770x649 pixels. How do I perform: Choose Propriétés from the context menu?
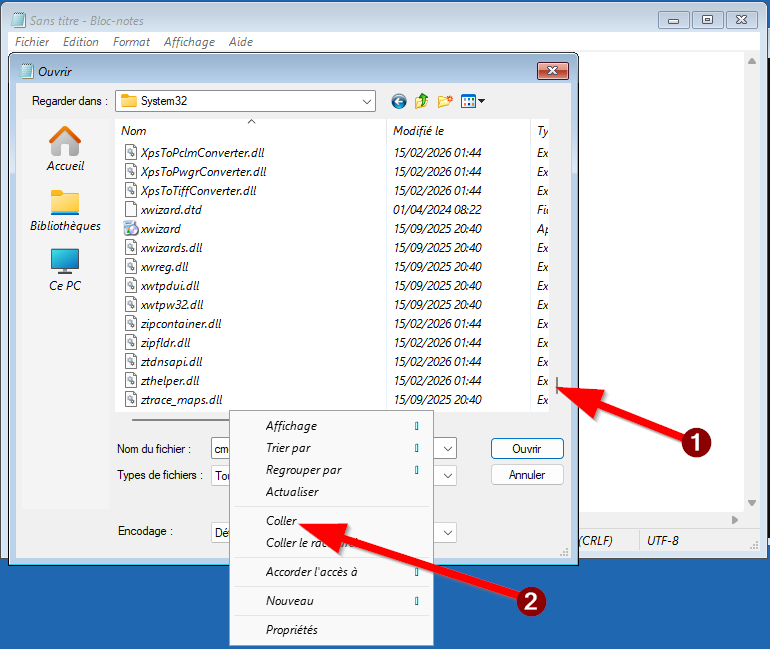click(291, 630)
